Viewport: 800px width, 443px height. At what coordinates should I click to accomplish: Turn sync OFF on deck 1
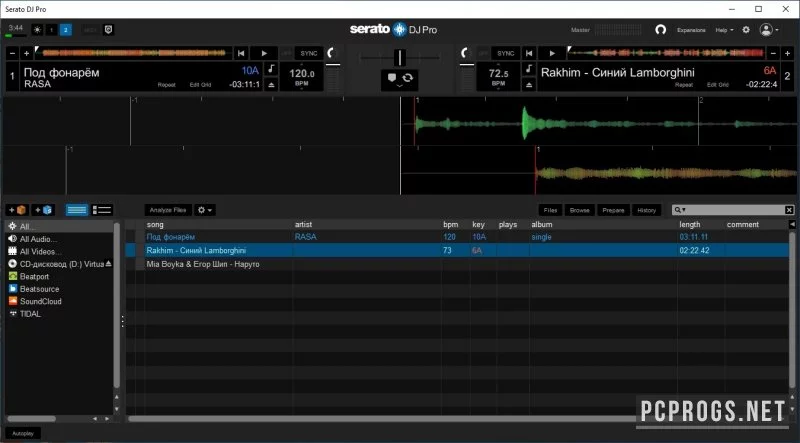[x=286, y=53]
